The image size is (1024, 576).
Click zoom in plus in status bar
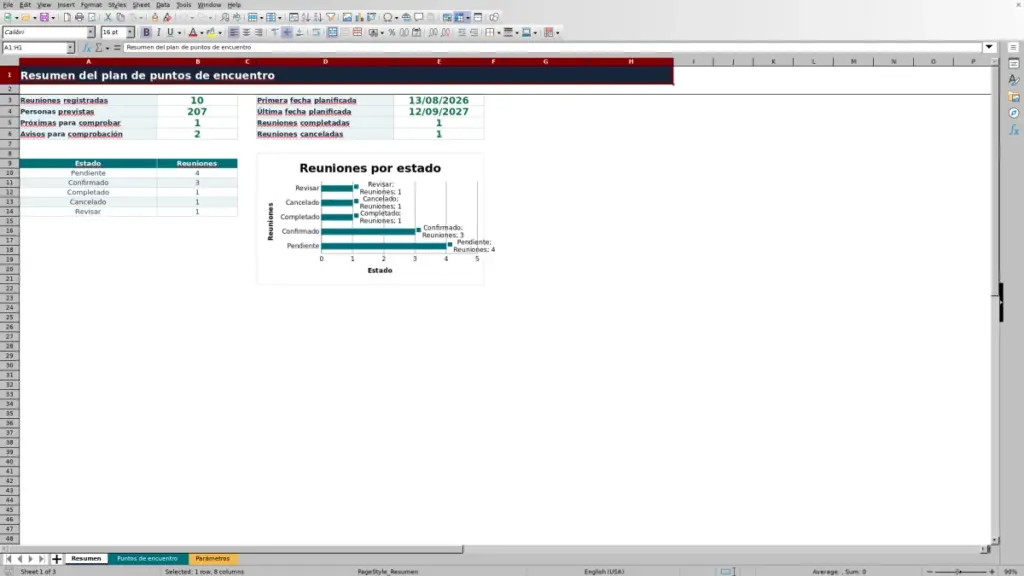pyautogui.click(x=992, y=572)
